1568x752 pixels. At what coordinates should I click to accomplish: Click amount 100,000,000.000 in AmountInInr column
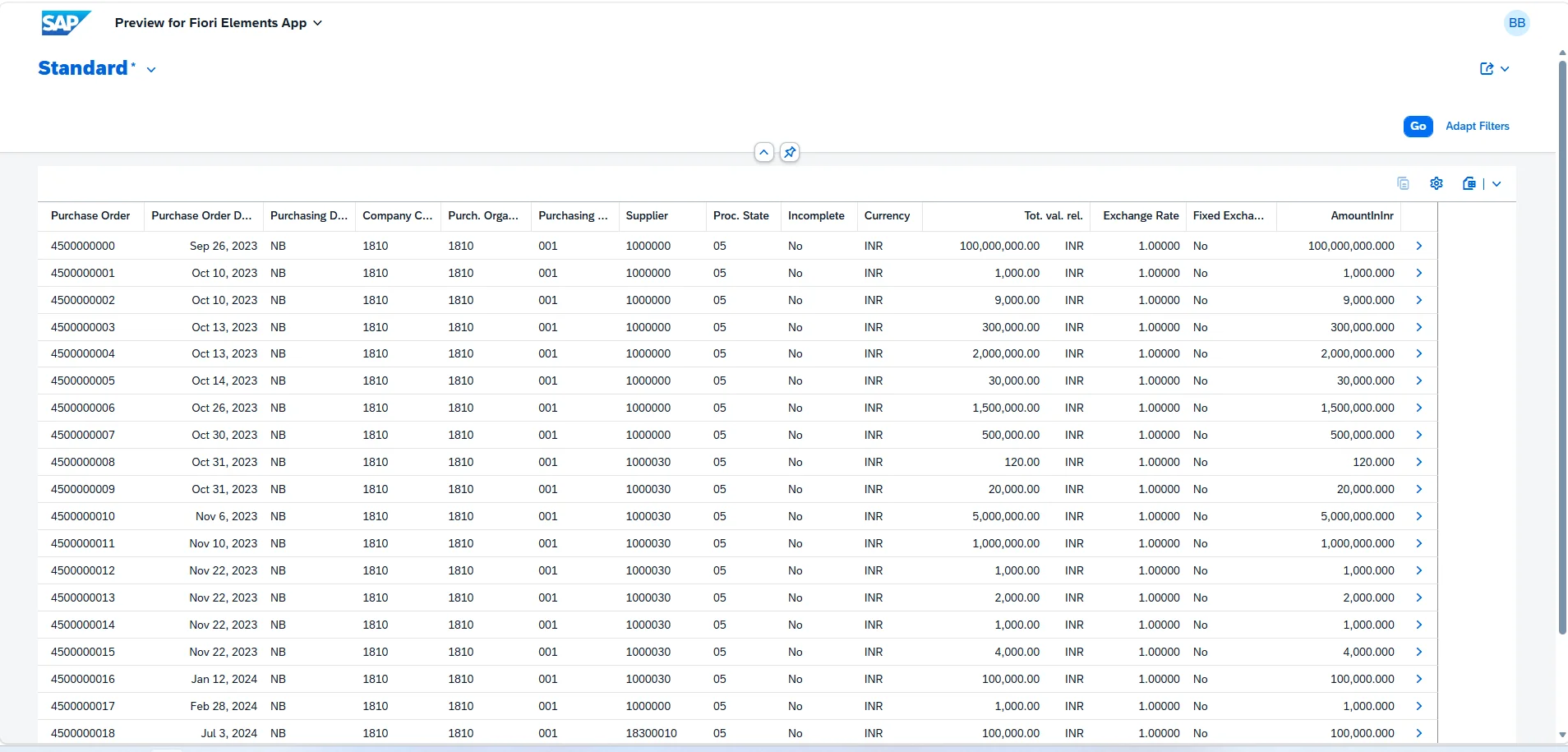point(1351,246)
